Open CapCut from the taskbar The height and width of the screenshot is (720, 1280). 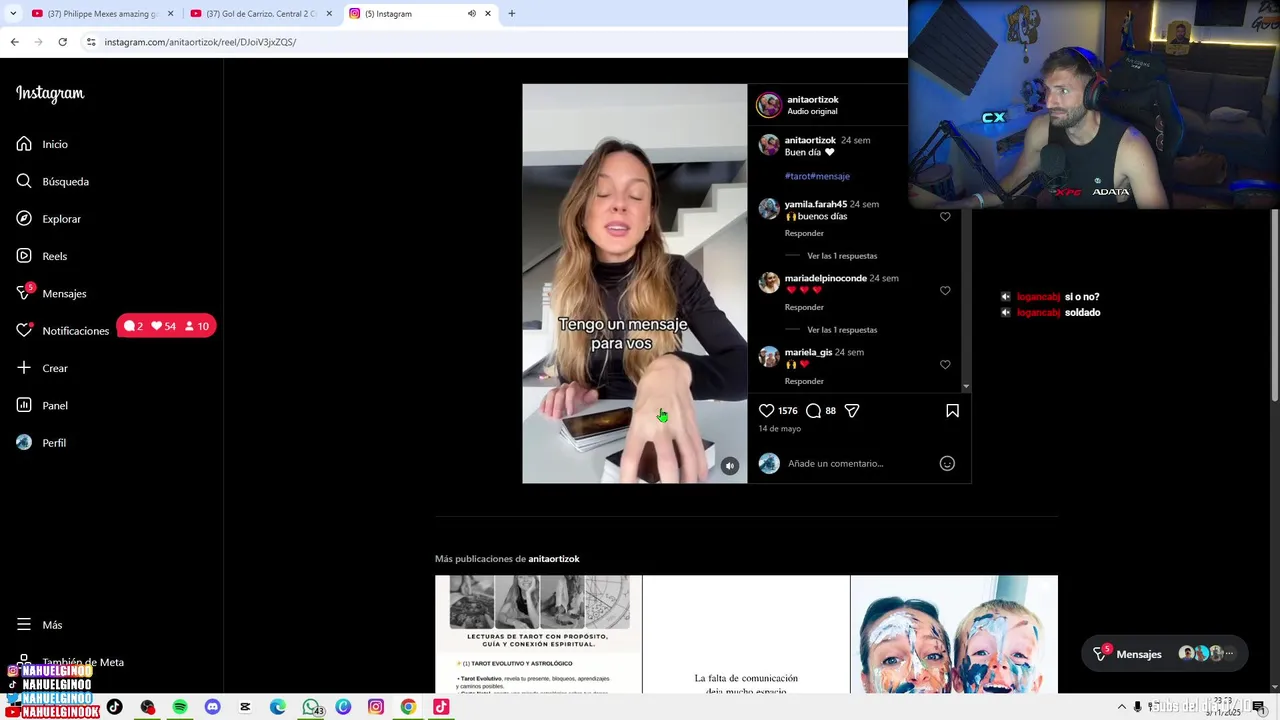click(245, 707)
